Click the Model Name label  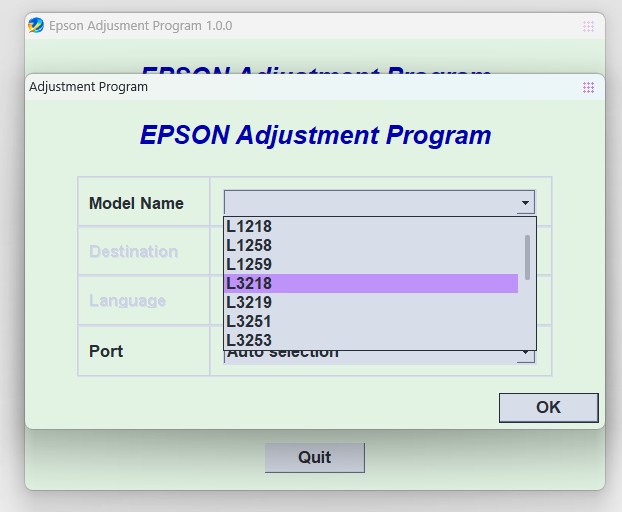coord(136,203)
